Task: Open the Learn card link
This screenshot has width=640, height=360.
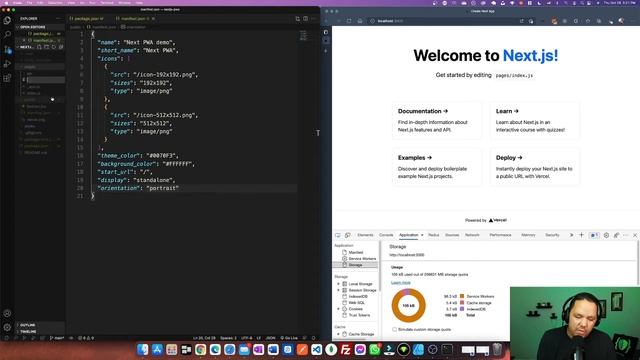Action: pyautogui.click(x=534, y=120)
